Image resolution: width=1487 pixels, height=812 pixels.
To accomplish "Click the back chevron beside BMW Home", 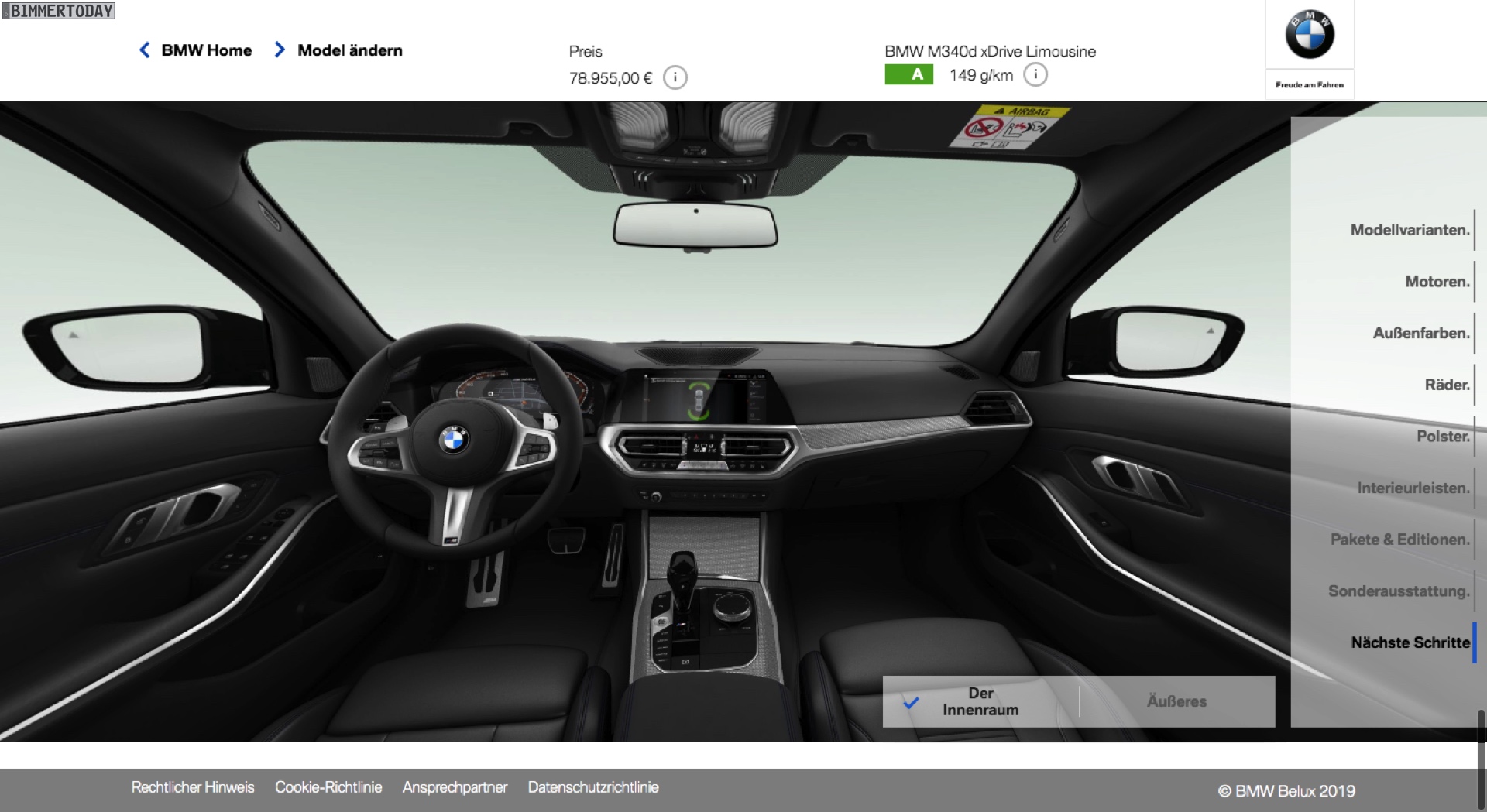I will coord(145,50).
